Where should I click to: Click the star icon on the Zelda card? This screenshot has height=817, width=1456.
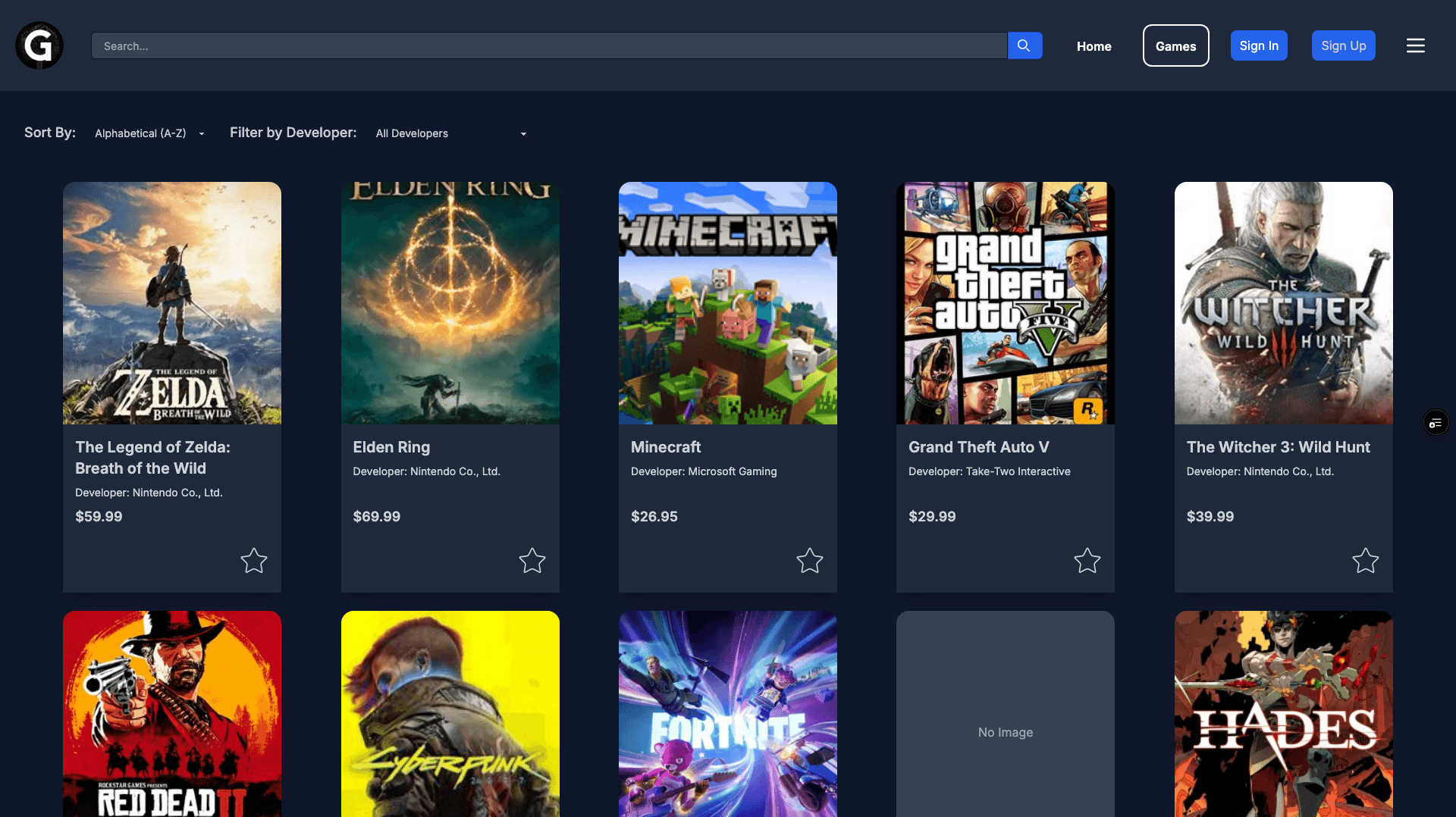254,561
